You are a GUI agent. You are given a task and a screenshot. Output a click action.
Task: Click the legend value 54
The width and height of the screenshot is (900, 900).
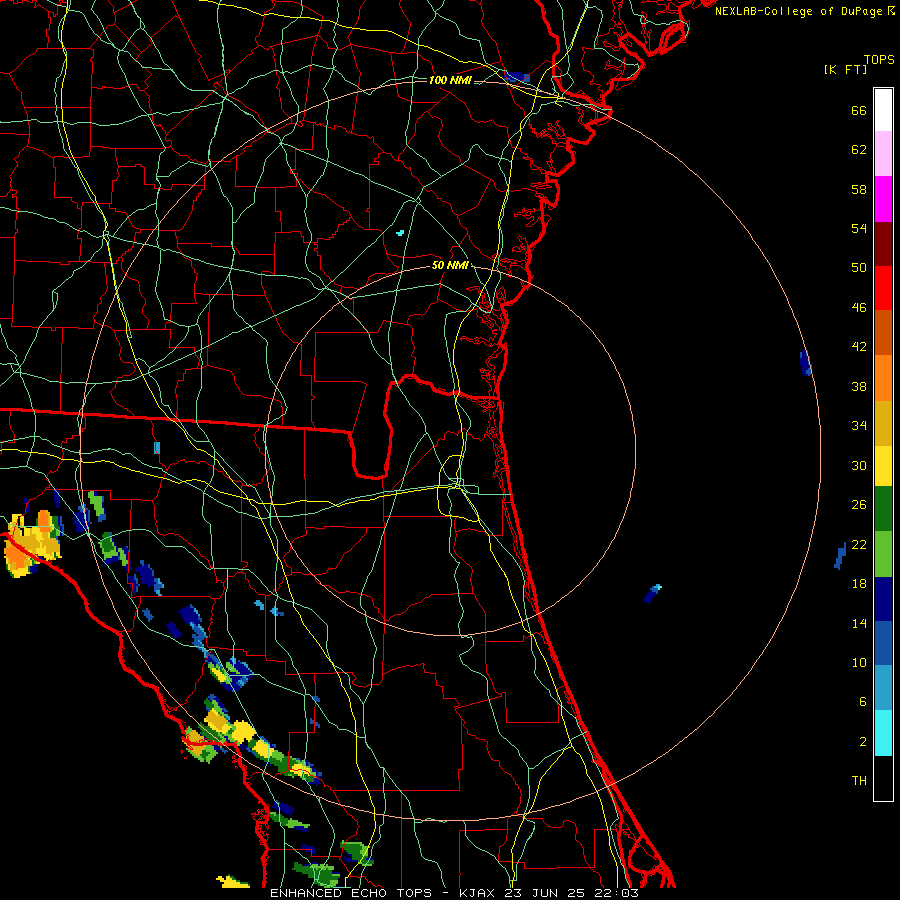point(859,228)
